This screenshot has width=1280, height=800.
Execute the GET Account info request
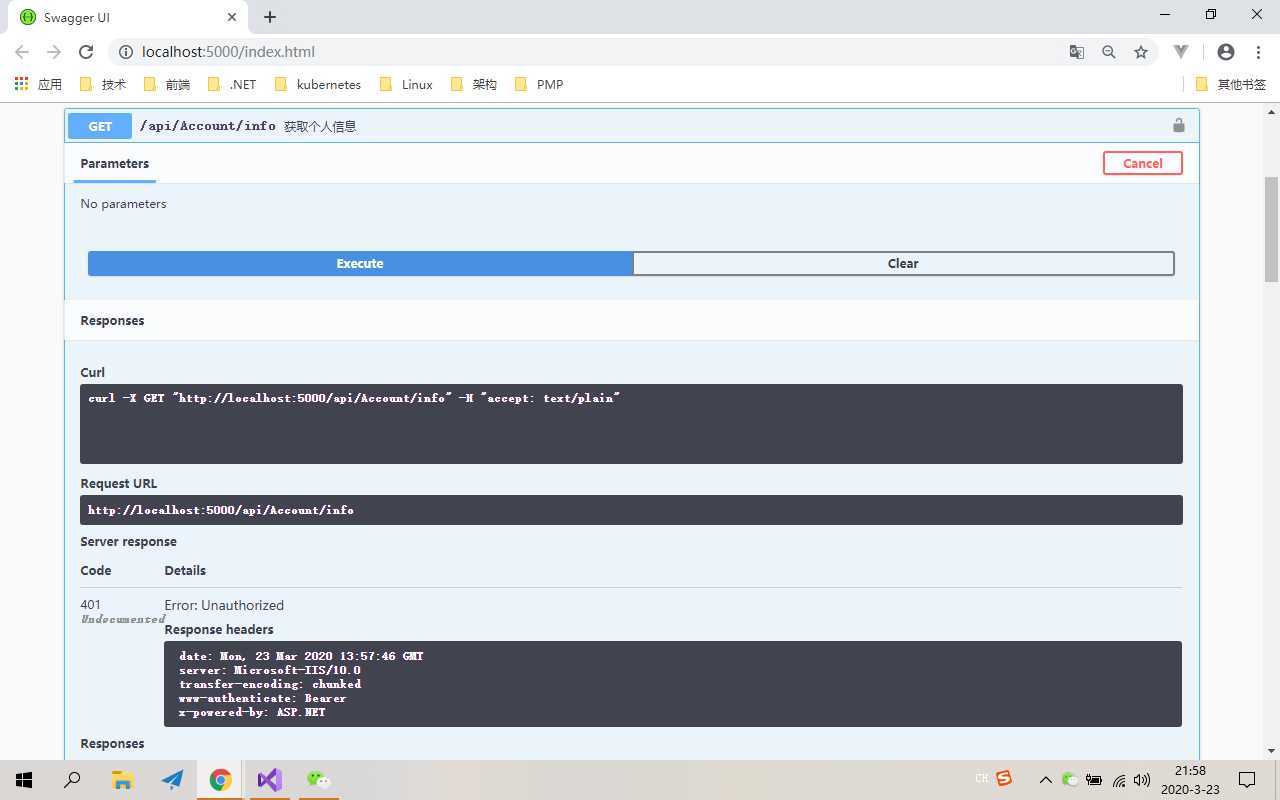point(360,263)
